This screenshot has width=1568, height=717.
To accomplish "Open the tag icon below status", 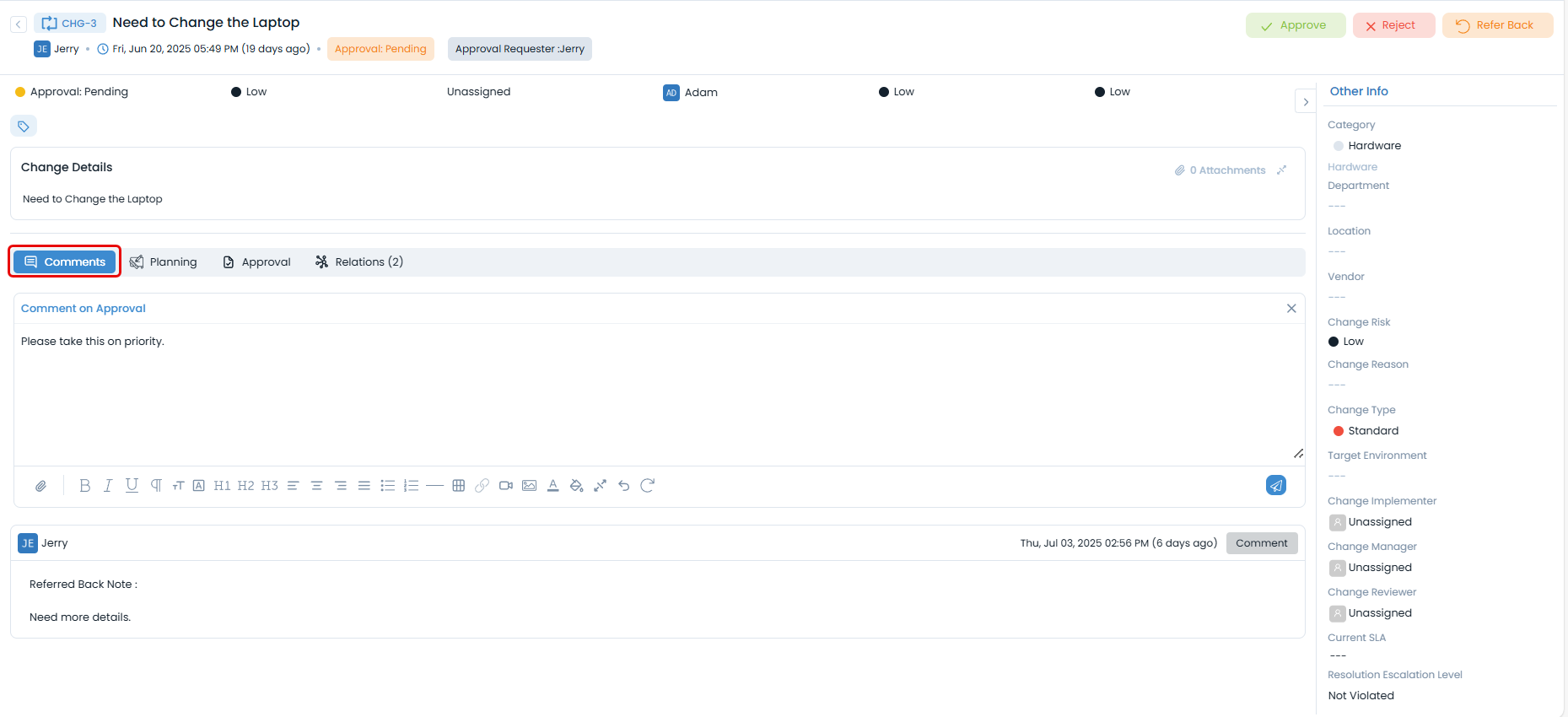I will click(24, 127).
